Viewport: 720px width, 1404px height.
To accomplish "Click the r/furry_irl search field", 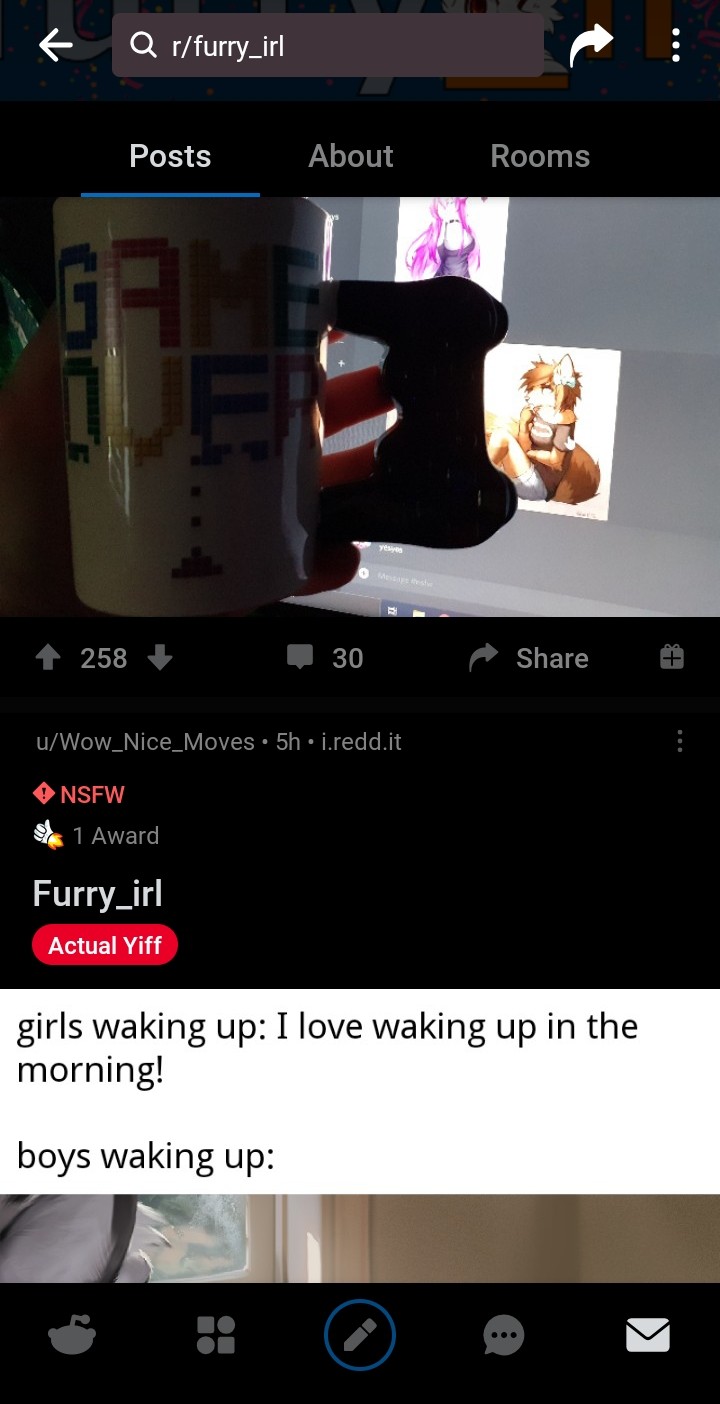I will (328, 45).
